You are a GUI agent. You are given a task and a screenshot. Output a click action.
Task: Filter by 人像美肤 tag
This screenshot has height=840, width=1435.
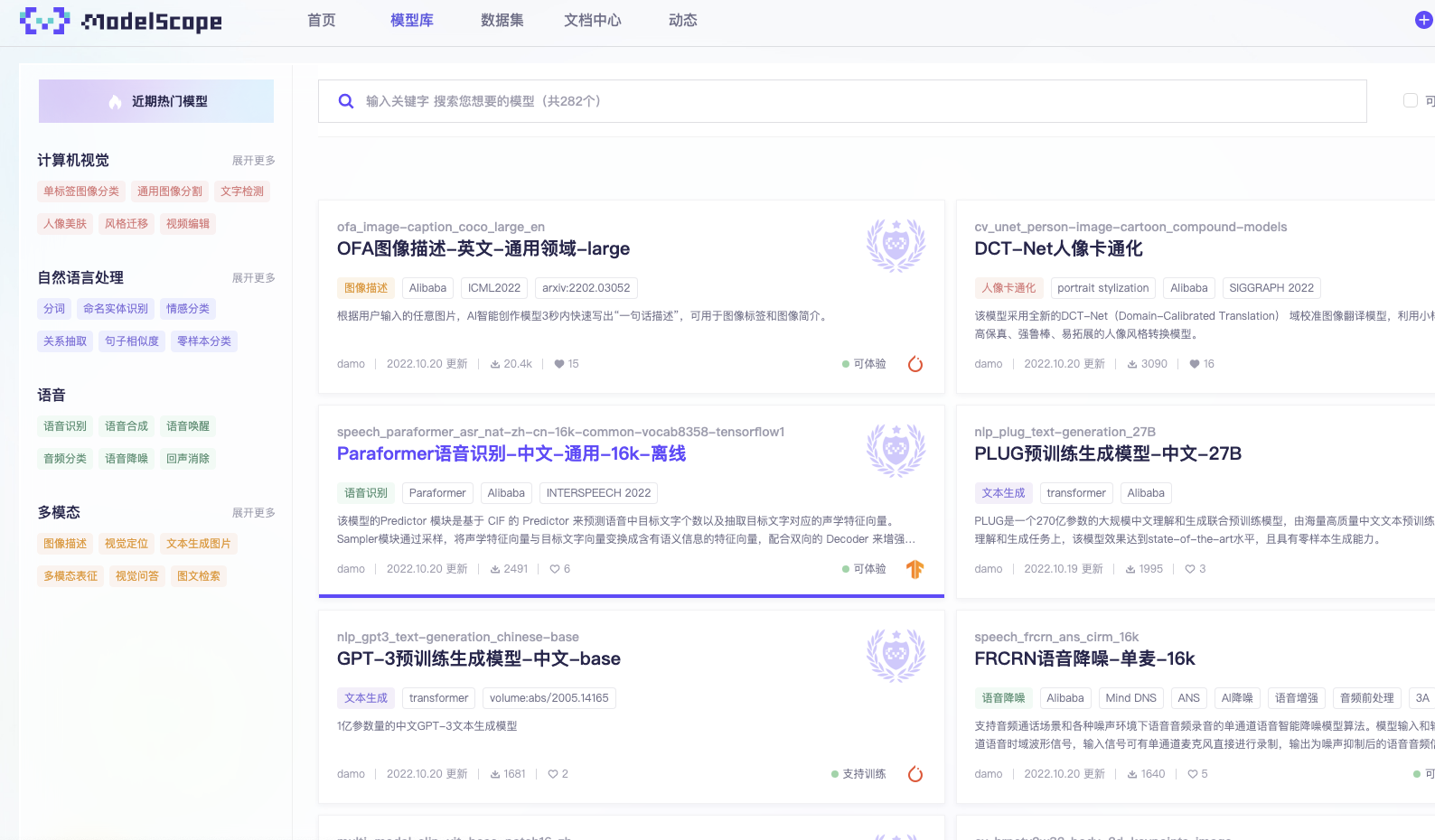(x=65, y=224)
